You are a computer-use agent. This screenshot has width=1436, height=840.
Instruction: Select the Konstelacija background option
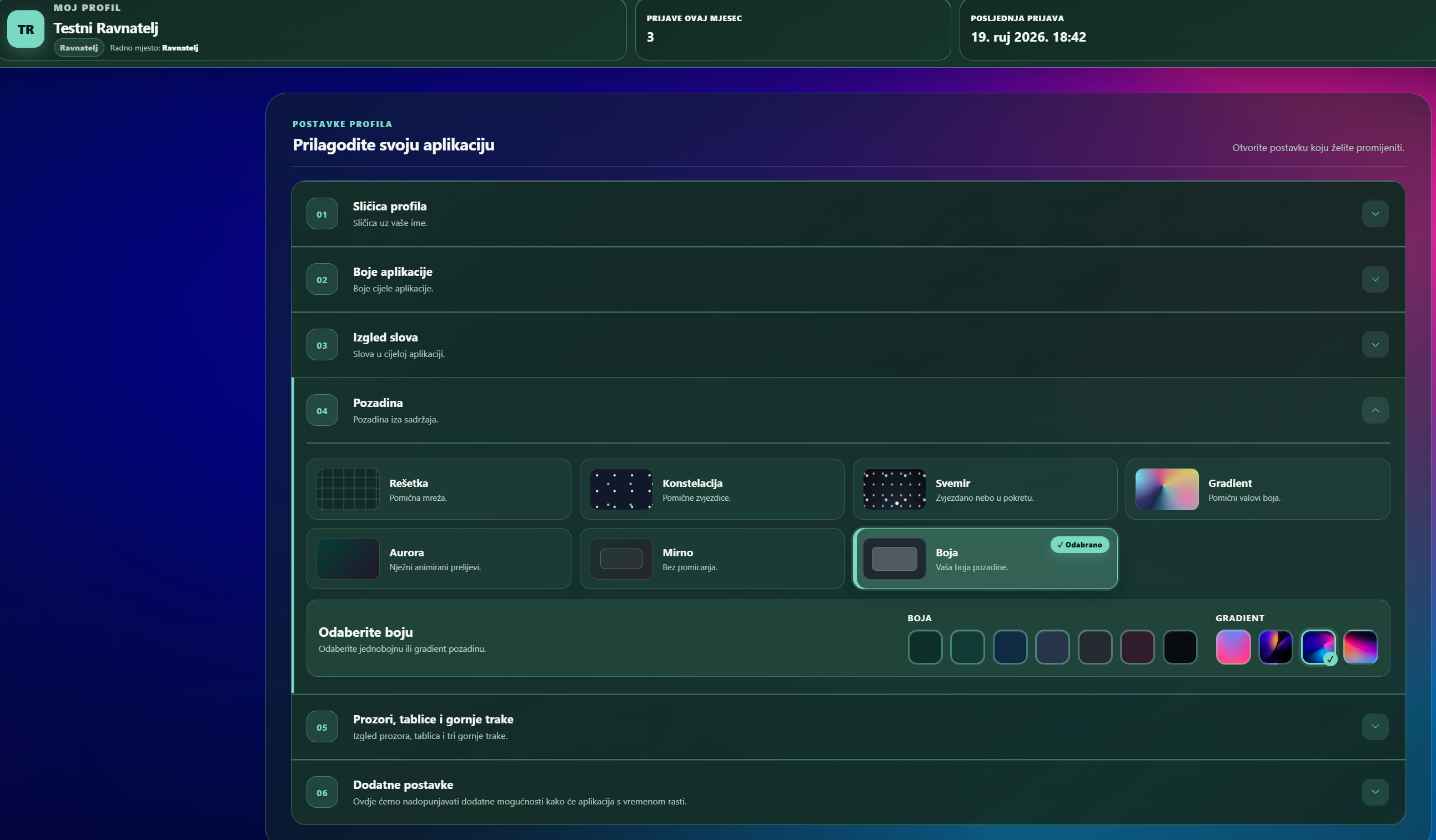pos(712,489)
